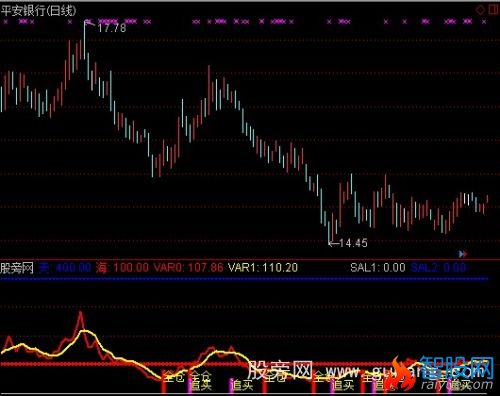
Task: Select the VAR1: 110.20 readout
Action: [x=263, y=268]
